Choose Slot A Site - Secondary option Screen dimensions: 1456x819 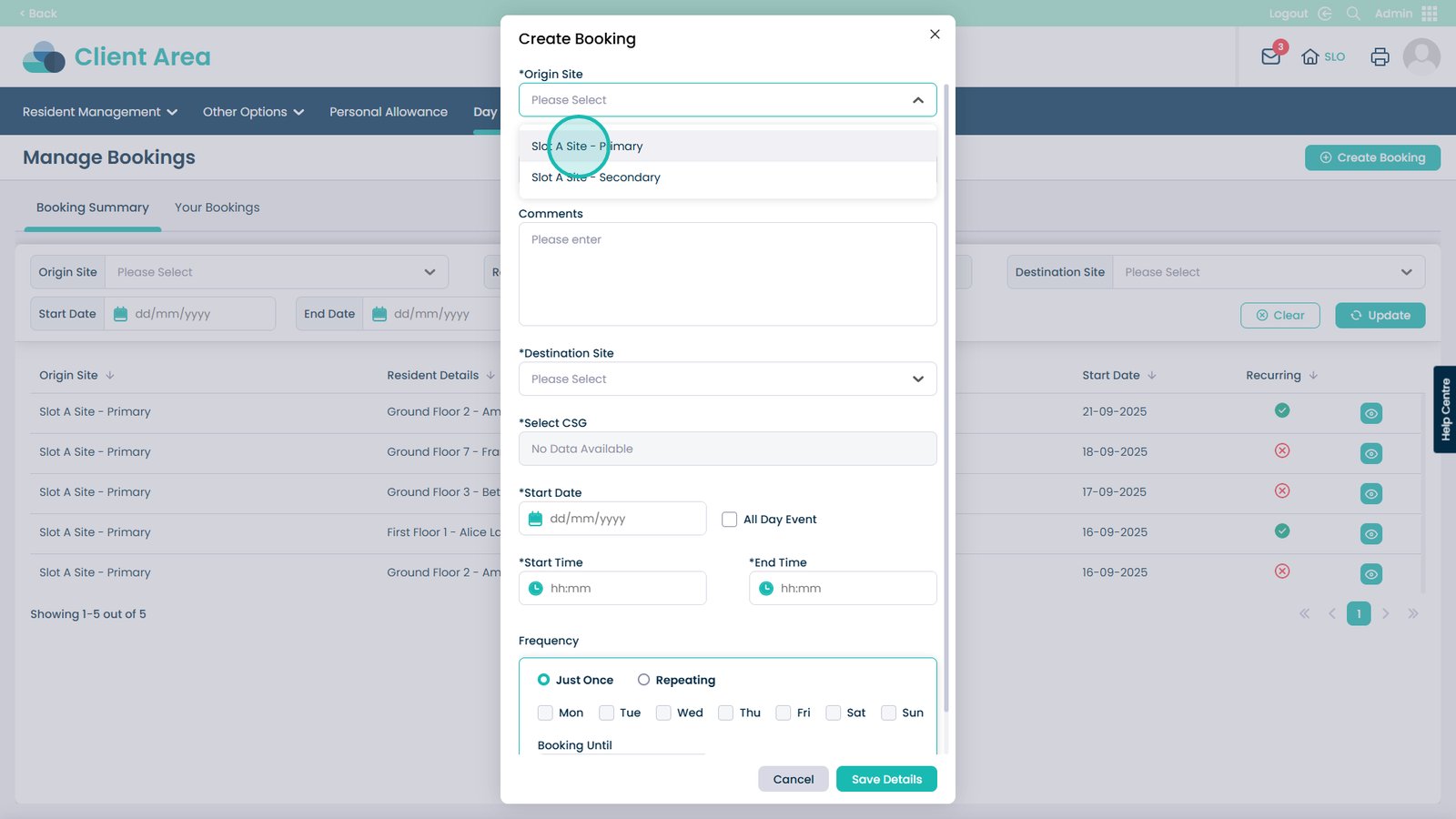coord(596,177)
